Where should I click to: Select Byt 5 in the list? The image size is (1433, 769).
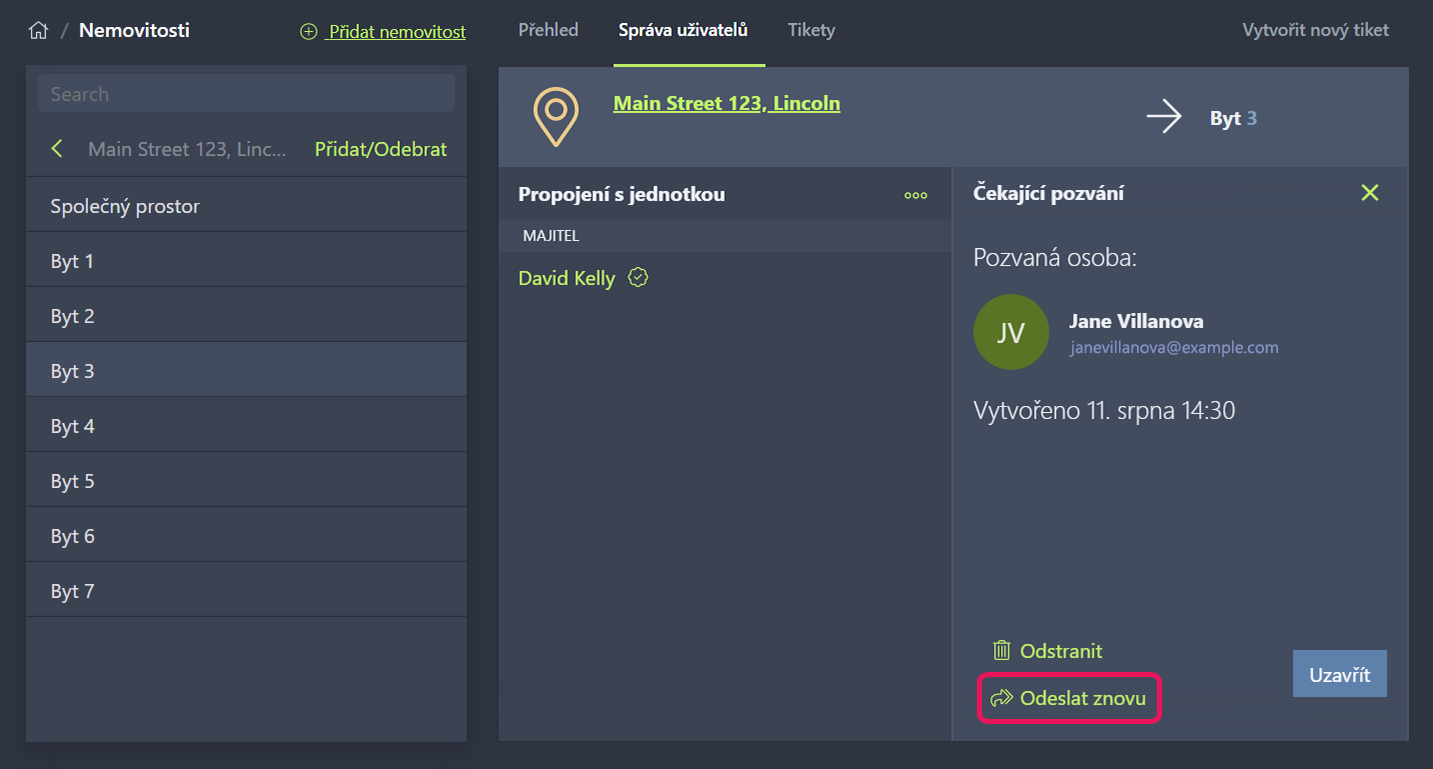[246, 481]
